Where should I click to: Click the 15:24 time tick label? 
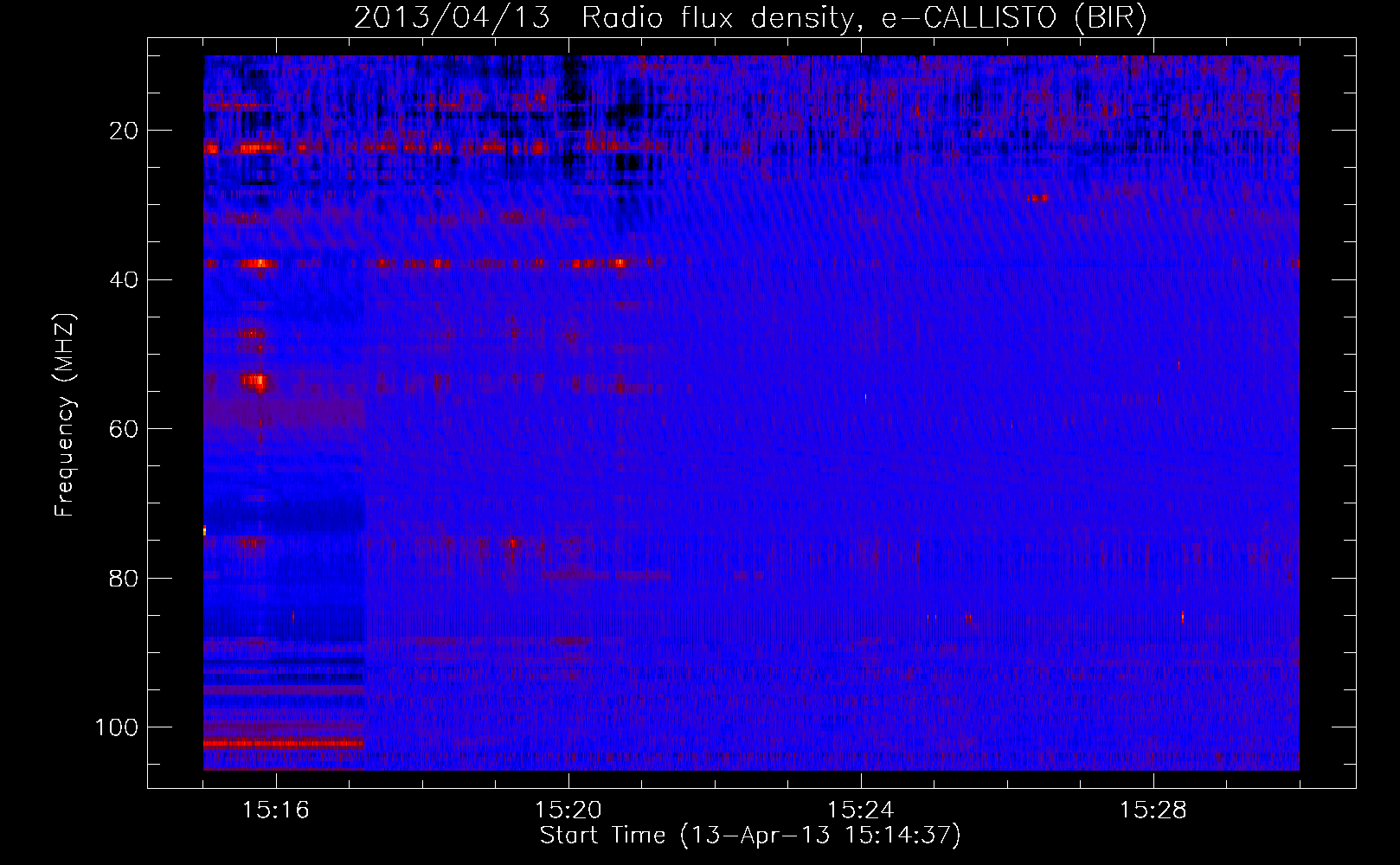(861, 810)
